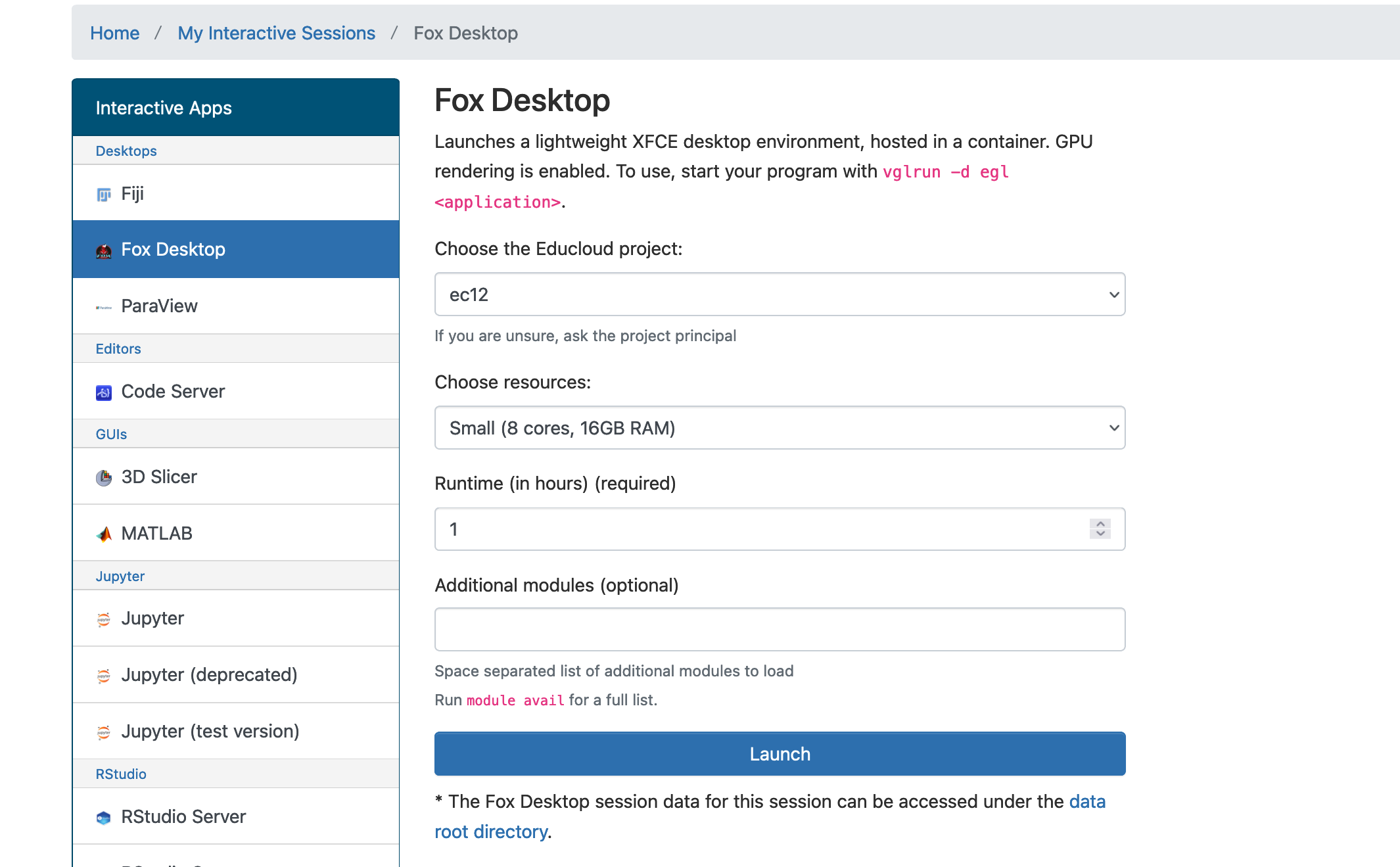Click the Code Server icon
Image resolution: width=1400 pixels, height=867 pixels.
point(104,392)
